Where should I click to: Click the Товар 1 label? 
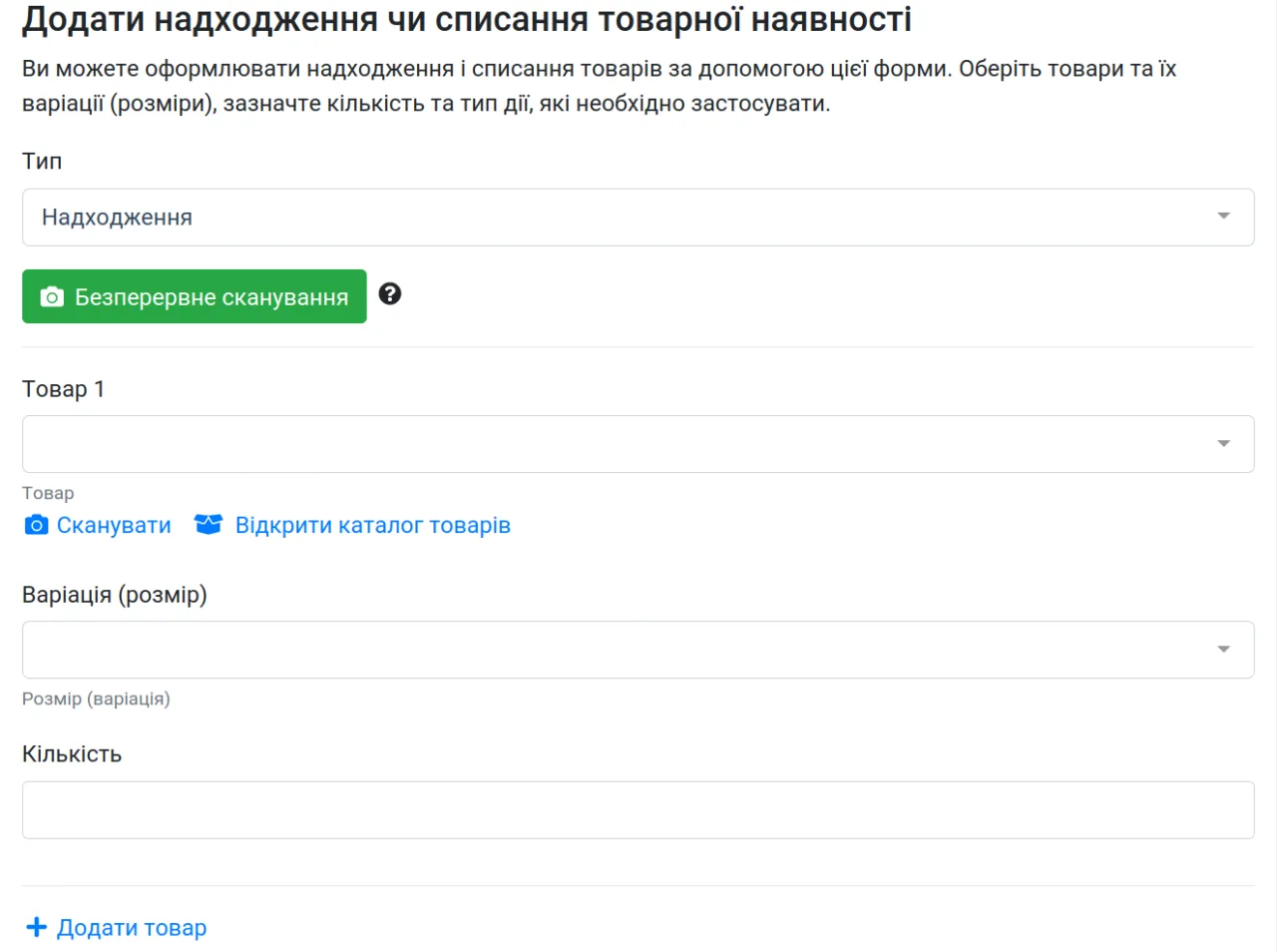63,389
